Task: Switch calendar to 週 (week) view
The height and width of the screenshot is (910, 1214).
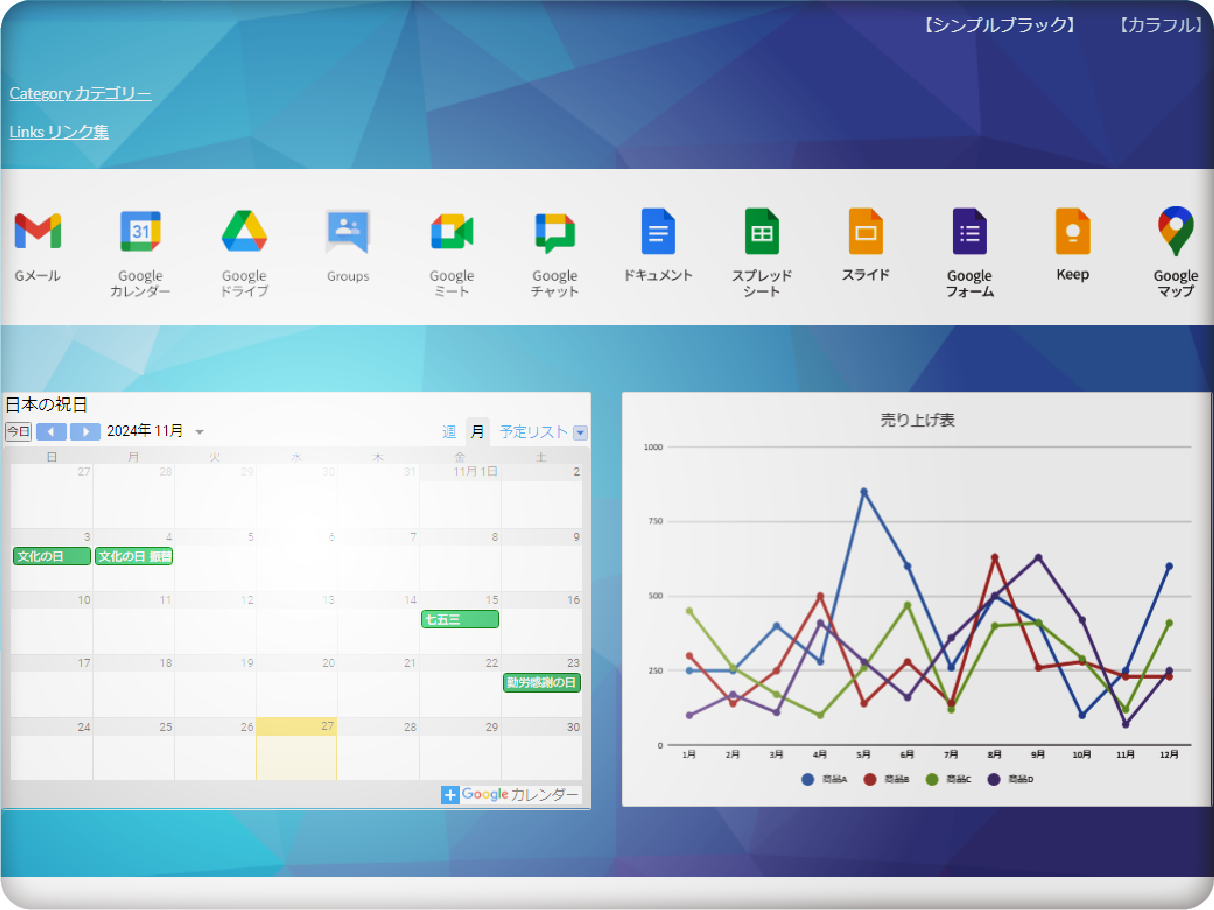Action: [x=449, y=432]
